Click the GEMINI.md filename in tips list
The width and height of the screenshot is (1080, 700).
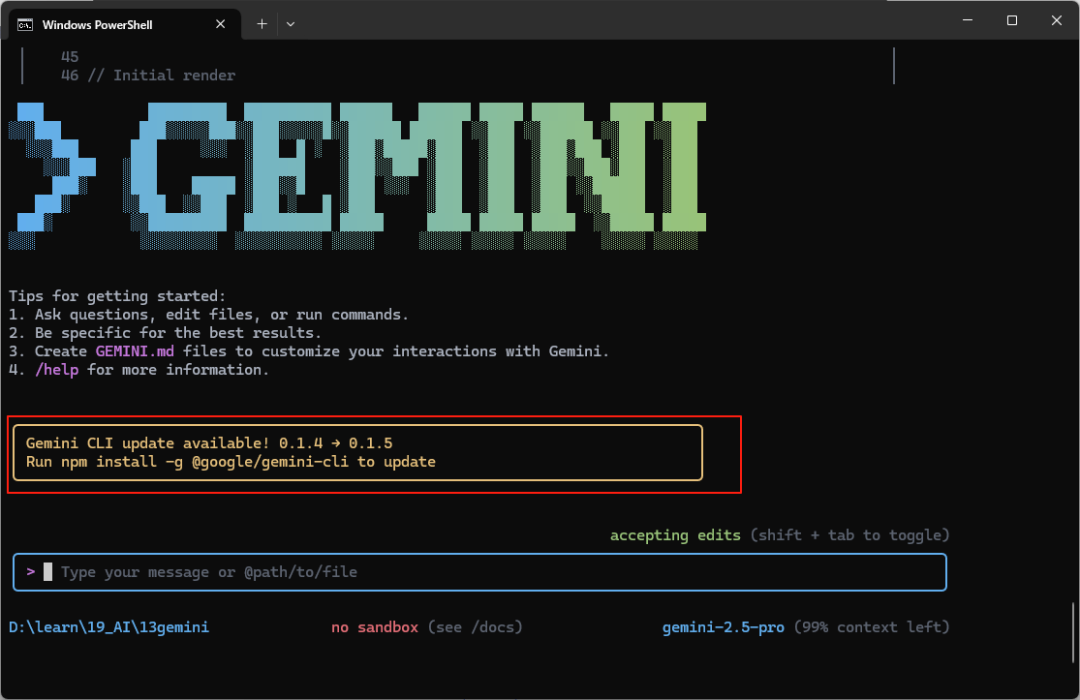click(x=135, y=351)
